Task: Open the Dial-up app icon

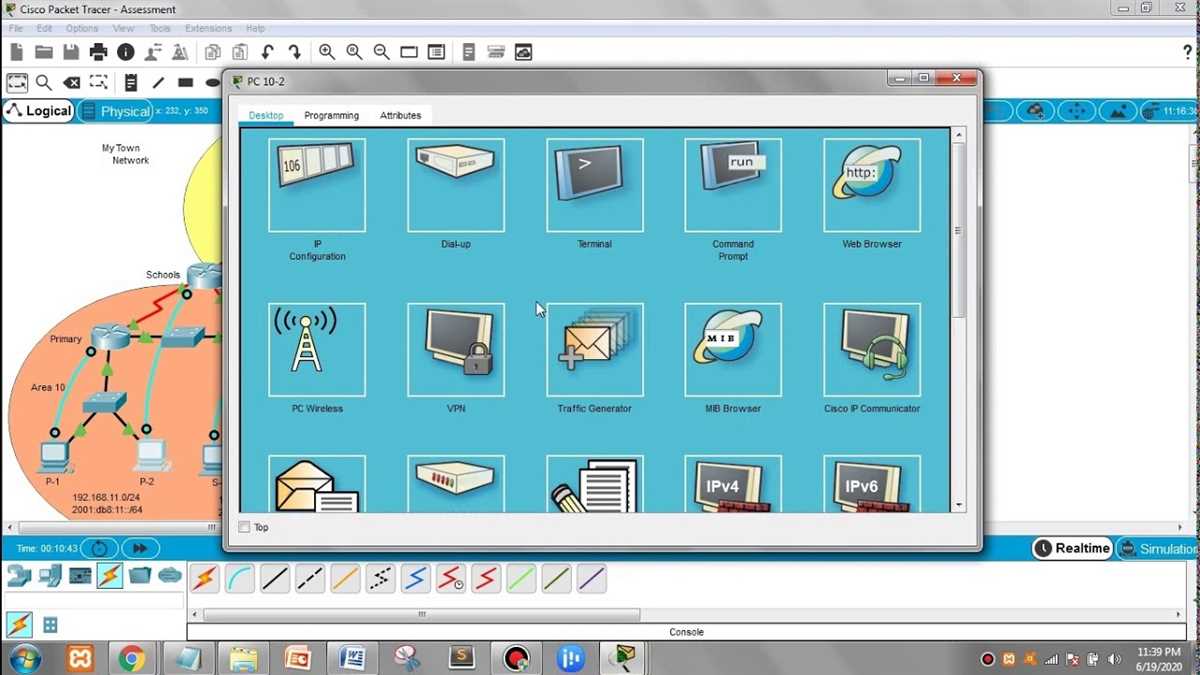Action: [x=456, y=185]
